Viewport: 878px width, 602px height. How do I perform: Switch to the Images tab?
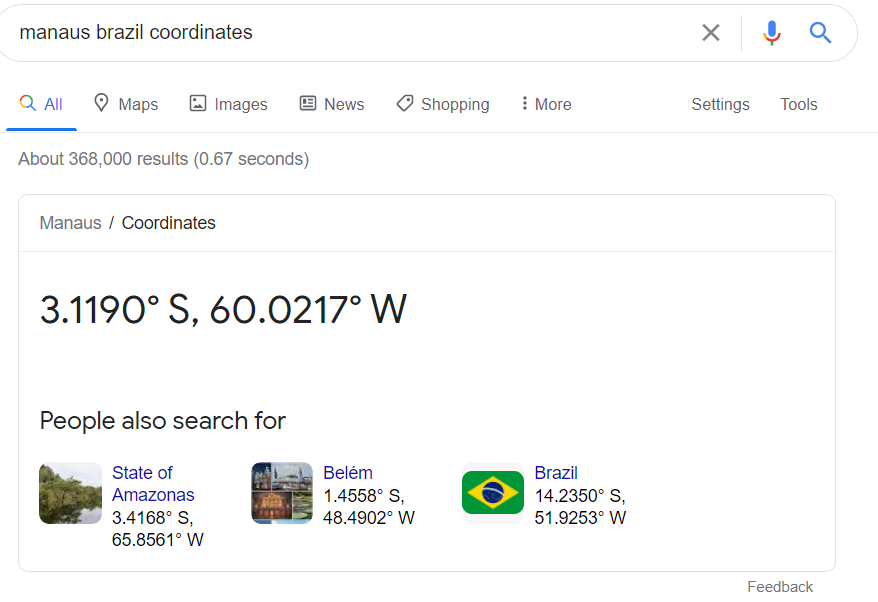coord(229,104)
